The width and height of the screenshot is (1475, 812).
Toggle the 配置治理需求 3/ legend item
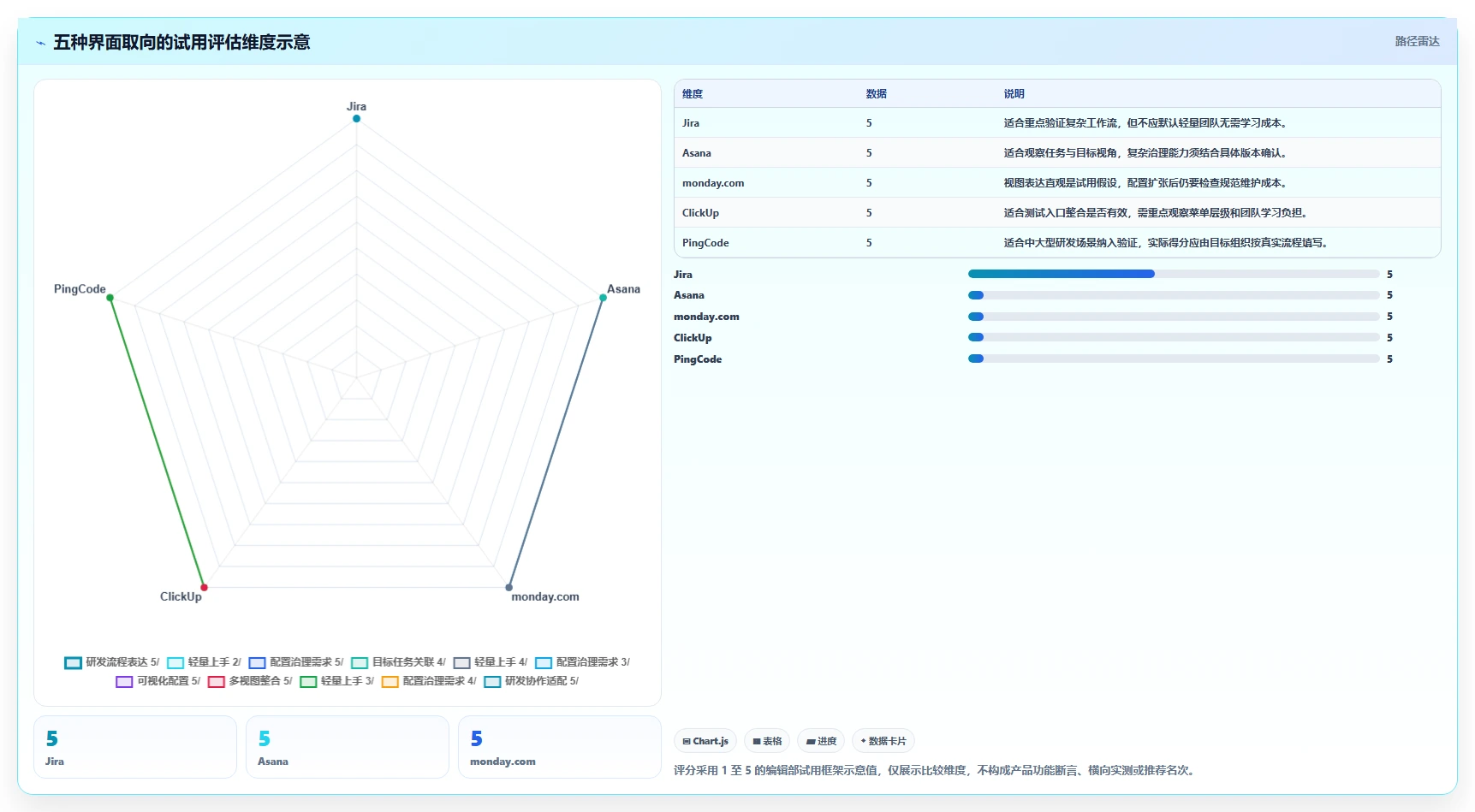pos(582,662)
